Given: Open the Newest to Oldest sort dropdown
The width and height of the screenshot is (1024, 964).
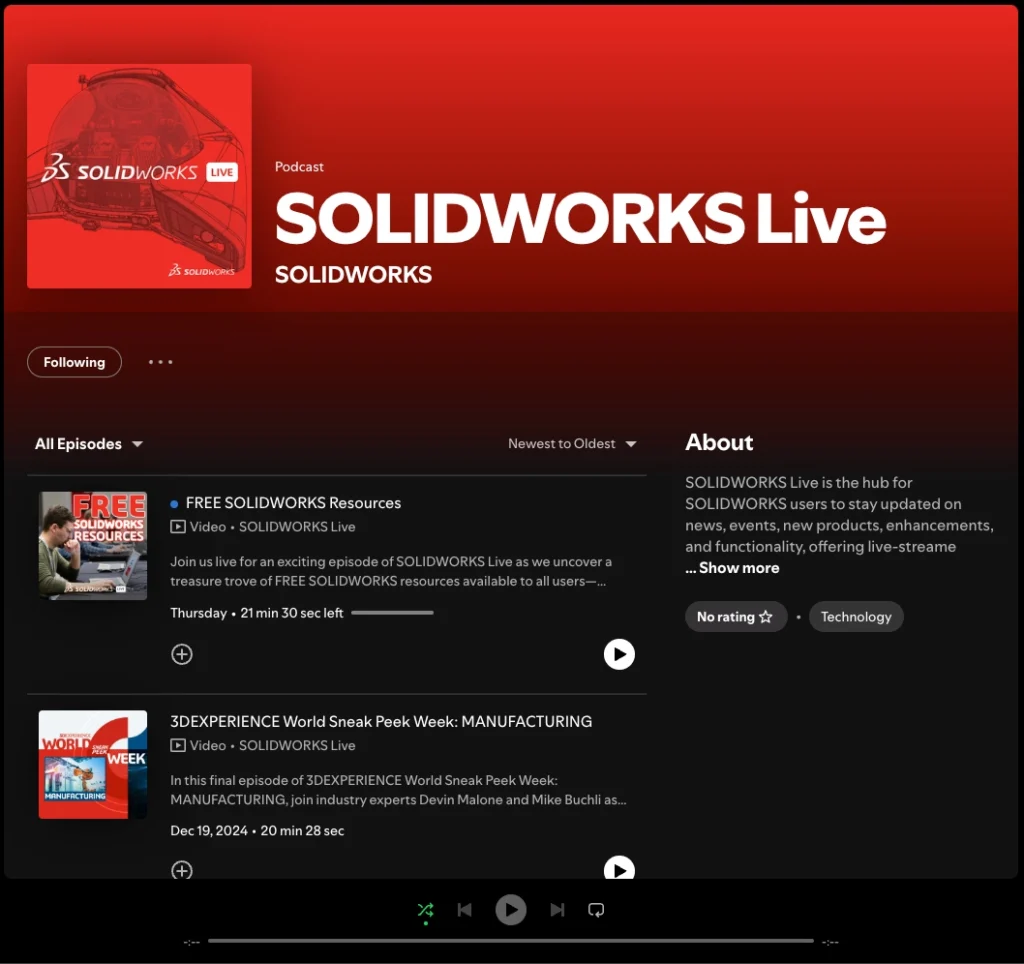Looking at the screenshot, I should (572, 443).
